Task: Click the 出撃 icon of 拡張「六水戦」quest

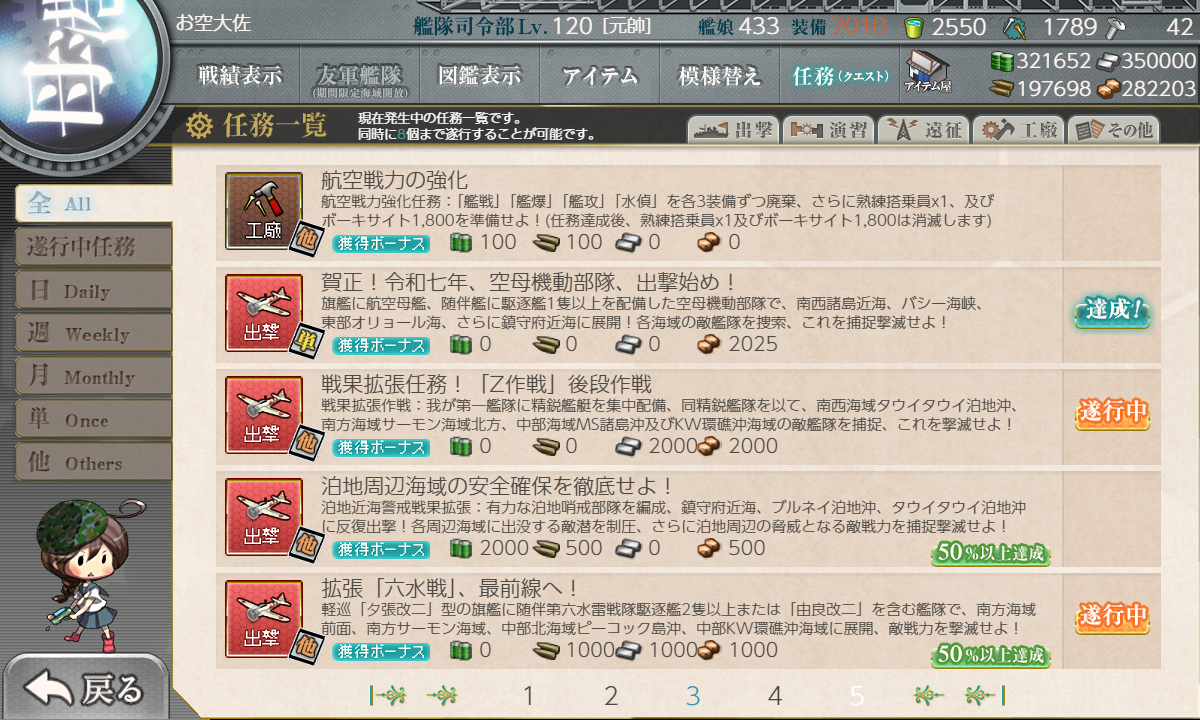Action: click(263, 619)
